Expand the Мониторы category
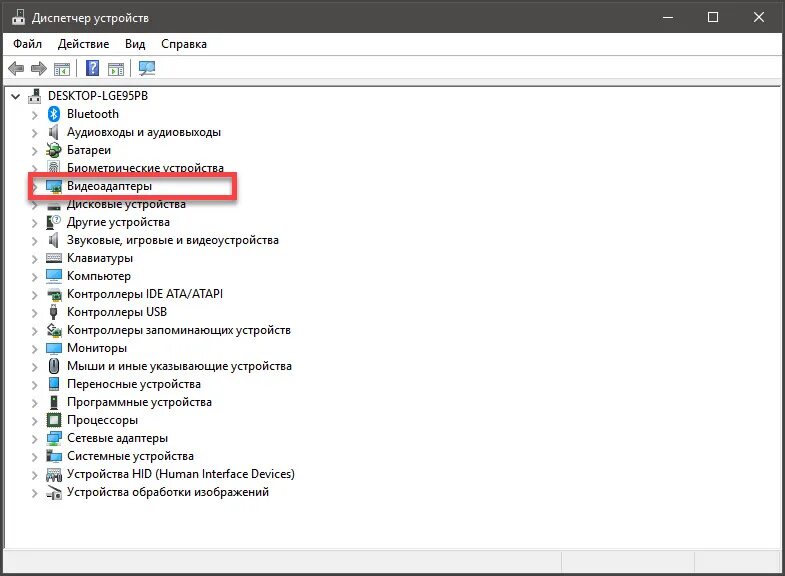This screenshot has width=785, height=576. (34, 349)
